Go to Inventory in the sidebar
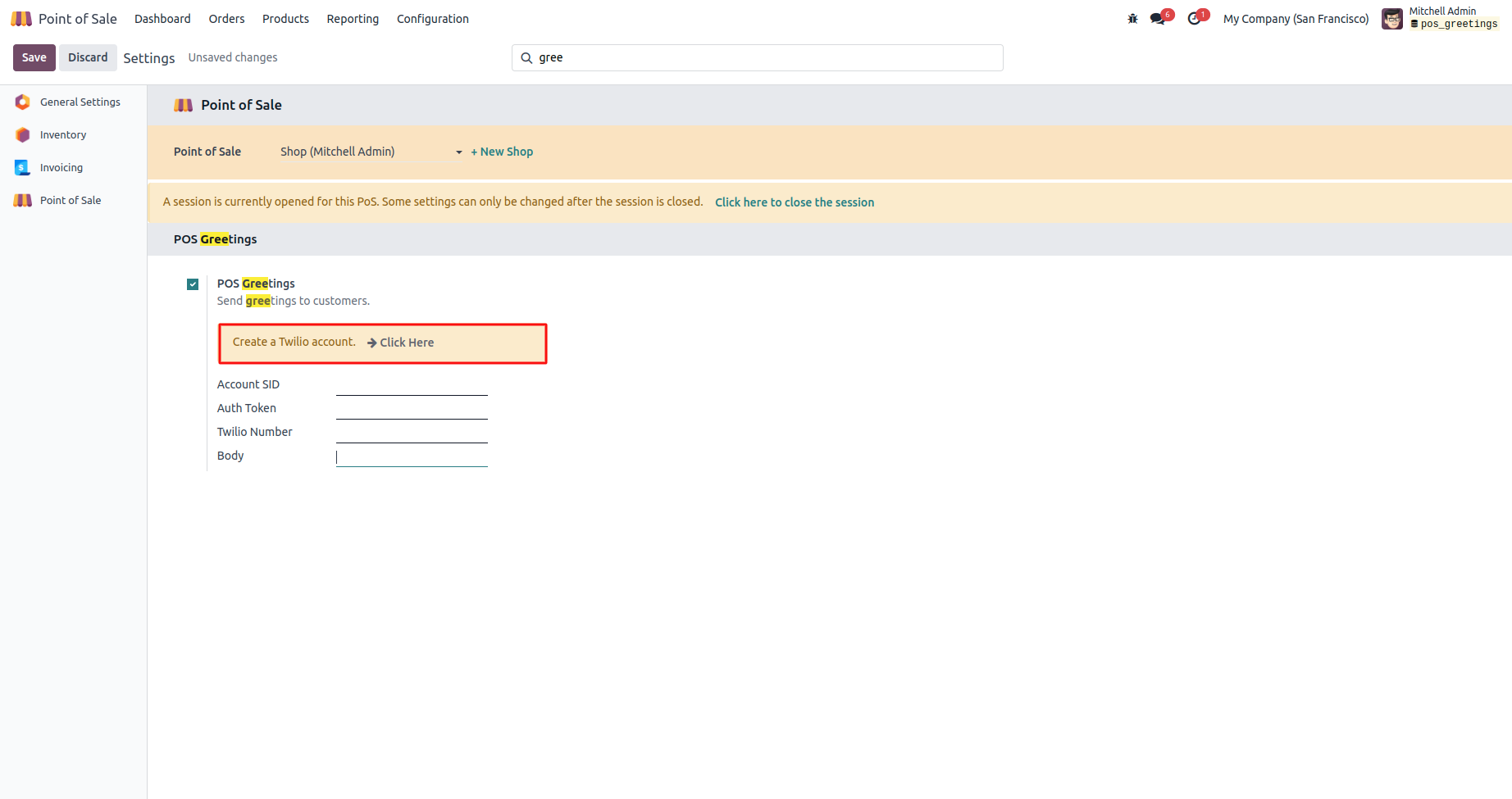Screen dimensions: 1512x799 coord(63,134)
